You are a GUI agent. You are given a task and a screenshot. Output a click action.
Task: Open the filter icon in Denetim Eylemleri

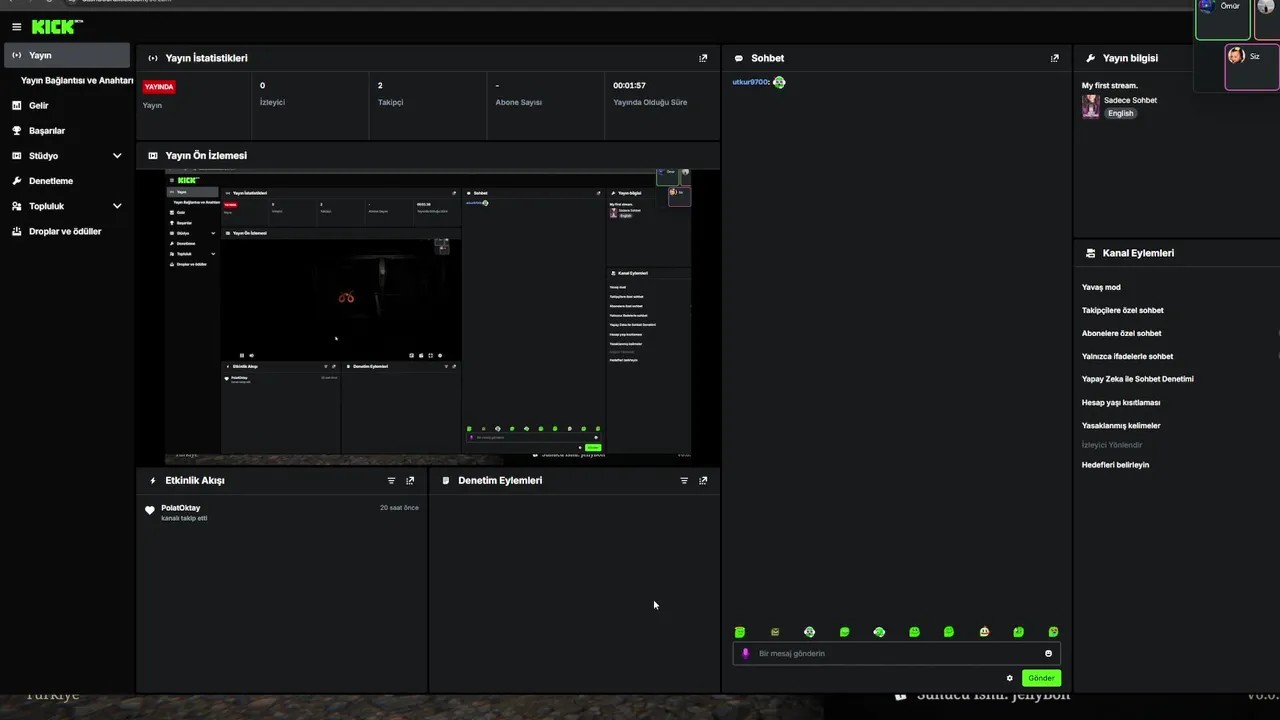[684, 480]
